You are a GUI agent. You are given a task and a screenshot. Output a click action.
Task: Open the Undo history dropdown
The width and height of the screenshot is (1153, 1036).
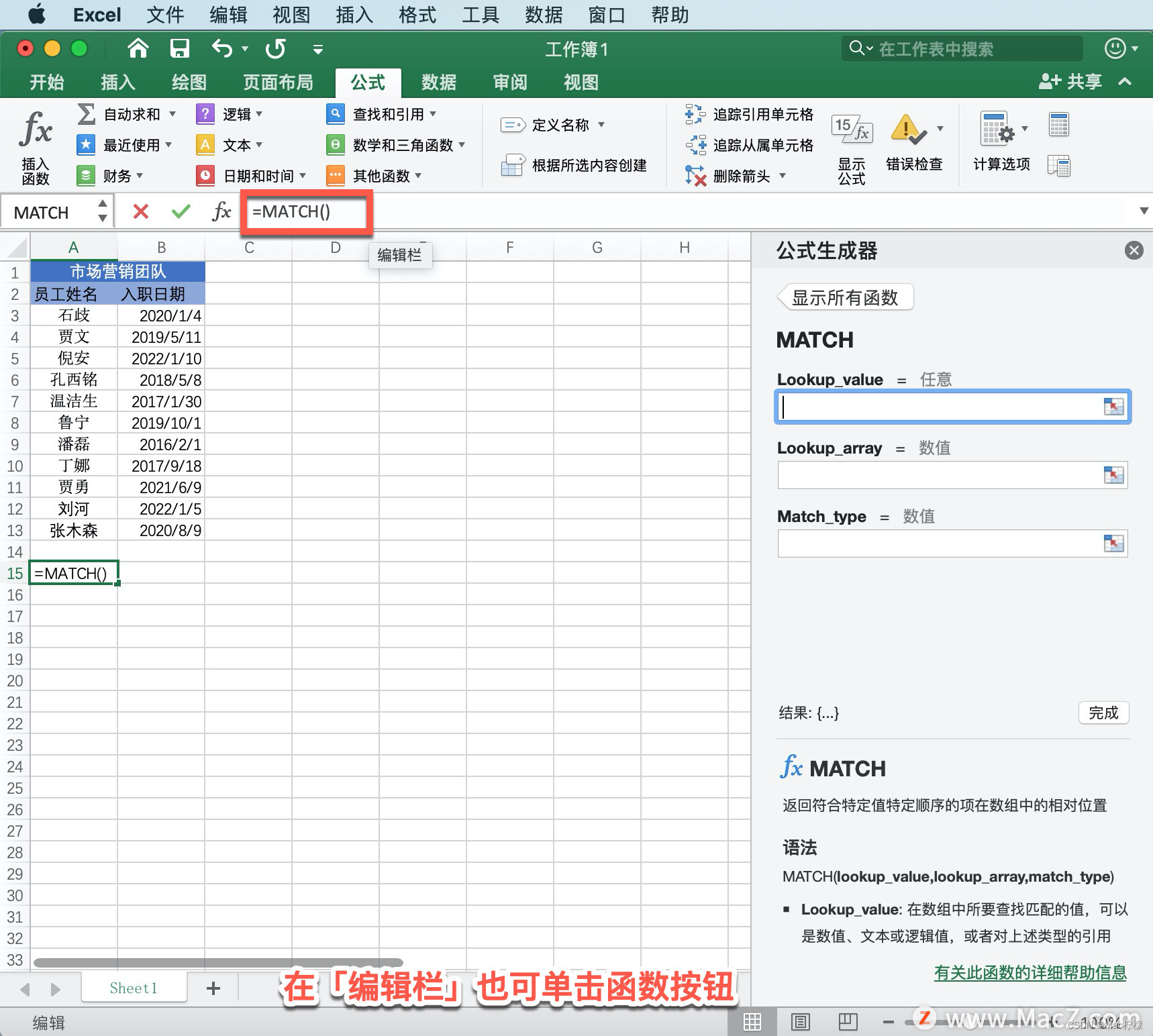click(245, 49)
